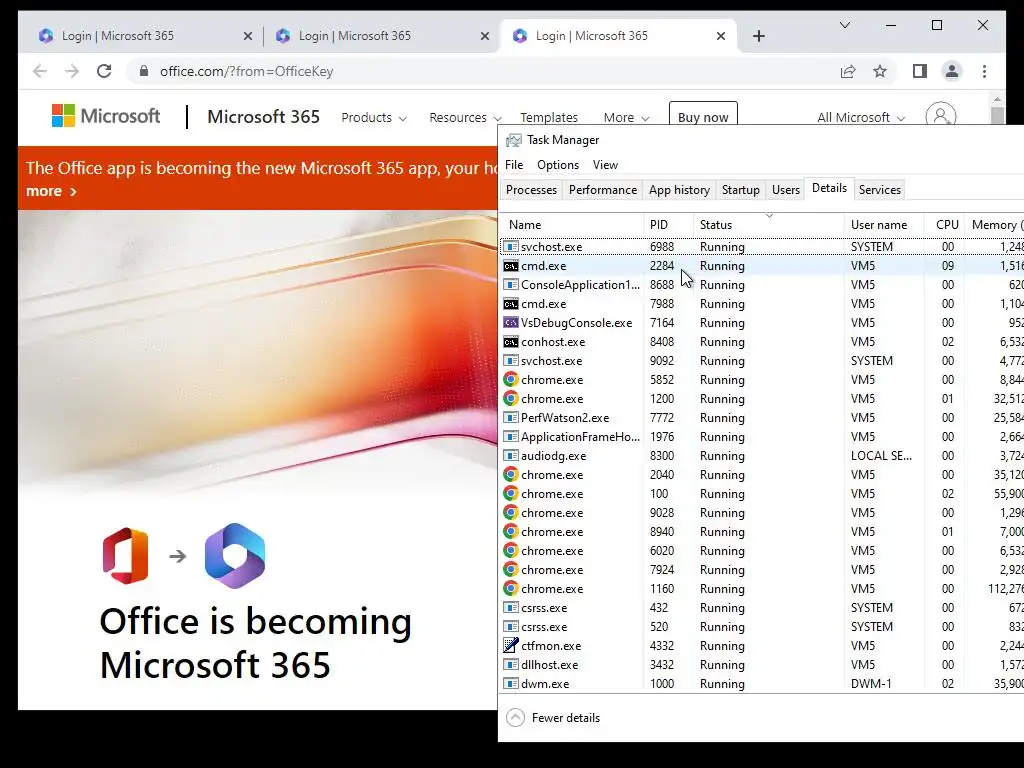The height and width of the screenshot is (768, 1024).
Task: Click the Microsoft 365 brand link
Action: click(263, 116)
